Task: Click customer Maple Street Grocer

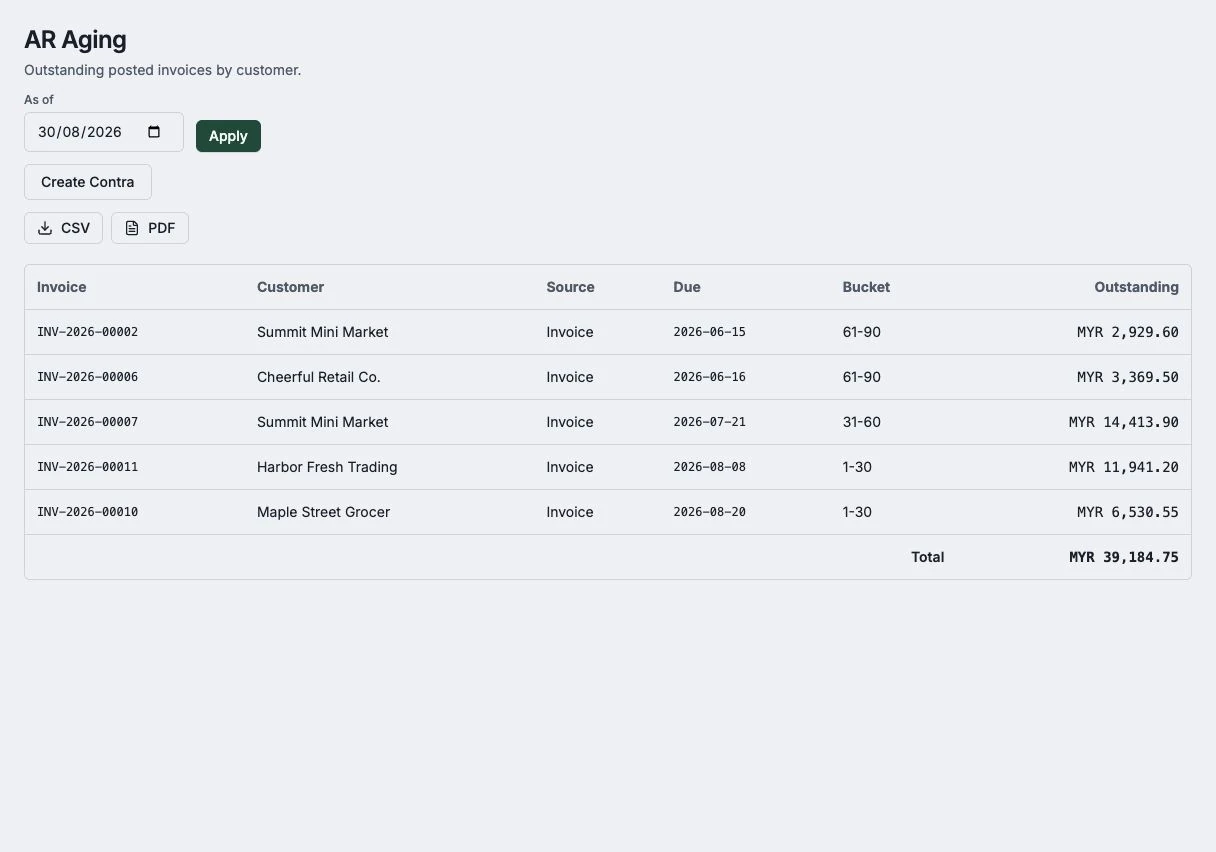Action: (323, 512)
